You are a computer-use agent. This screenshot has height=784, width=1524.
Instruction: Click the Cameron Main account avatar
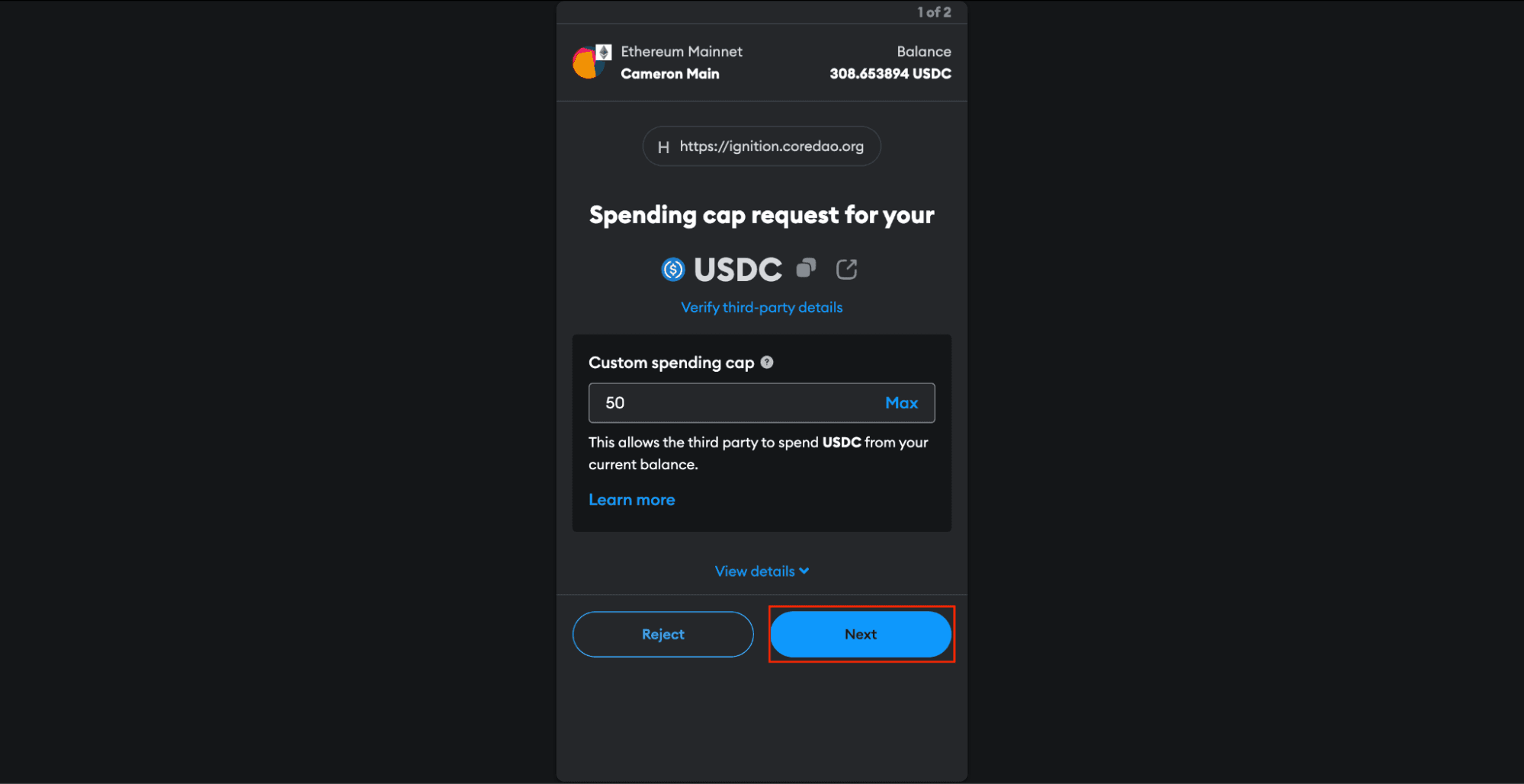pos(586,64)
